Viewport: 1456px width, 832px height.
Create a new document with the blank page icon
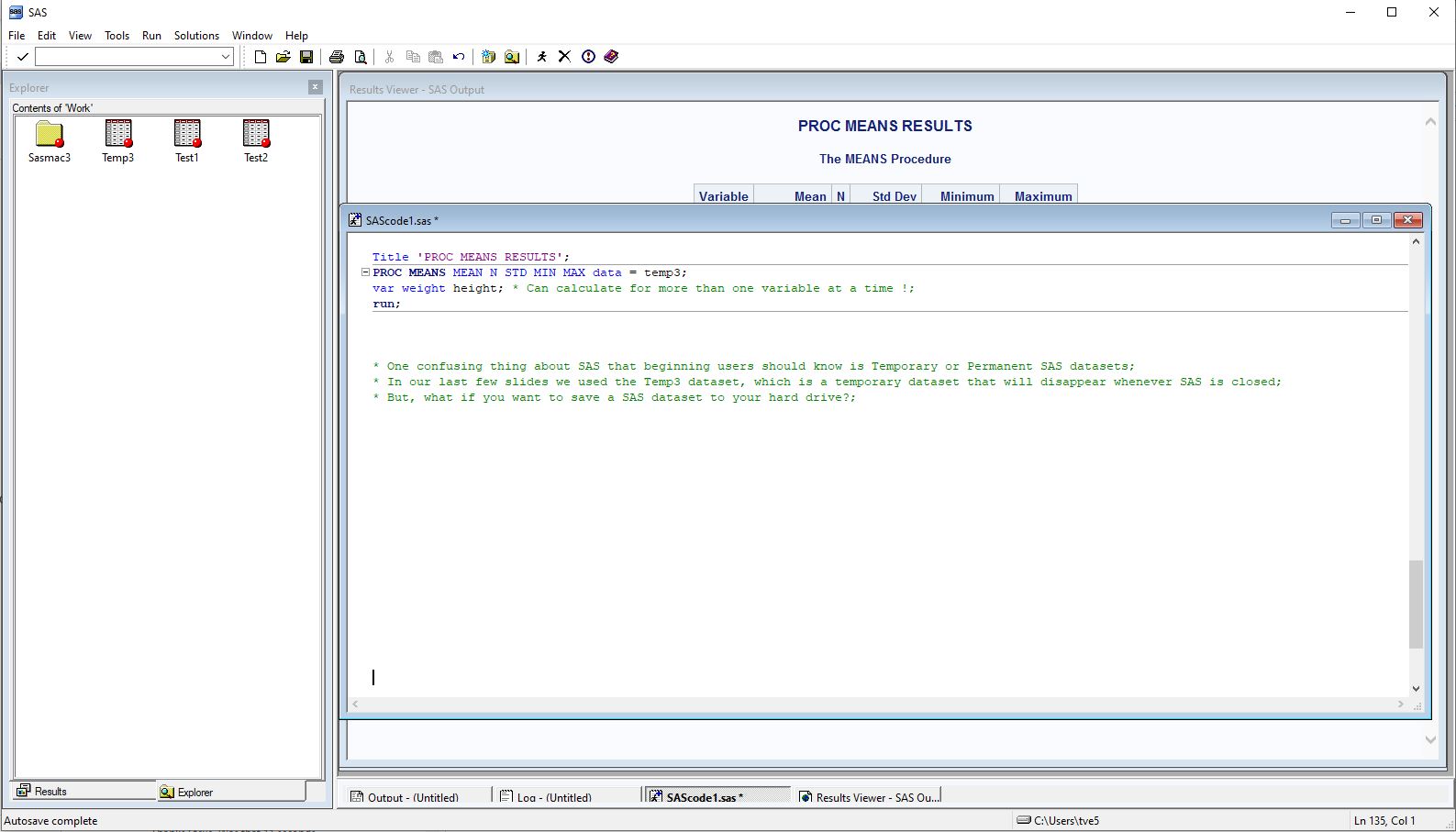[x=261, y=57]
